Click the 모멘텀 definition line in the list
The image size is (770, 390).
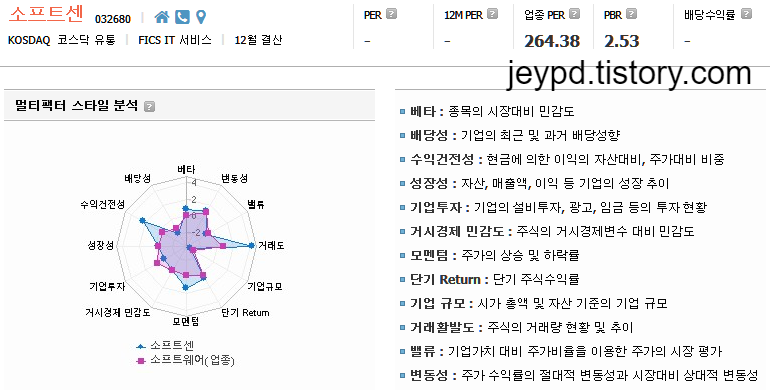[490, 255]
